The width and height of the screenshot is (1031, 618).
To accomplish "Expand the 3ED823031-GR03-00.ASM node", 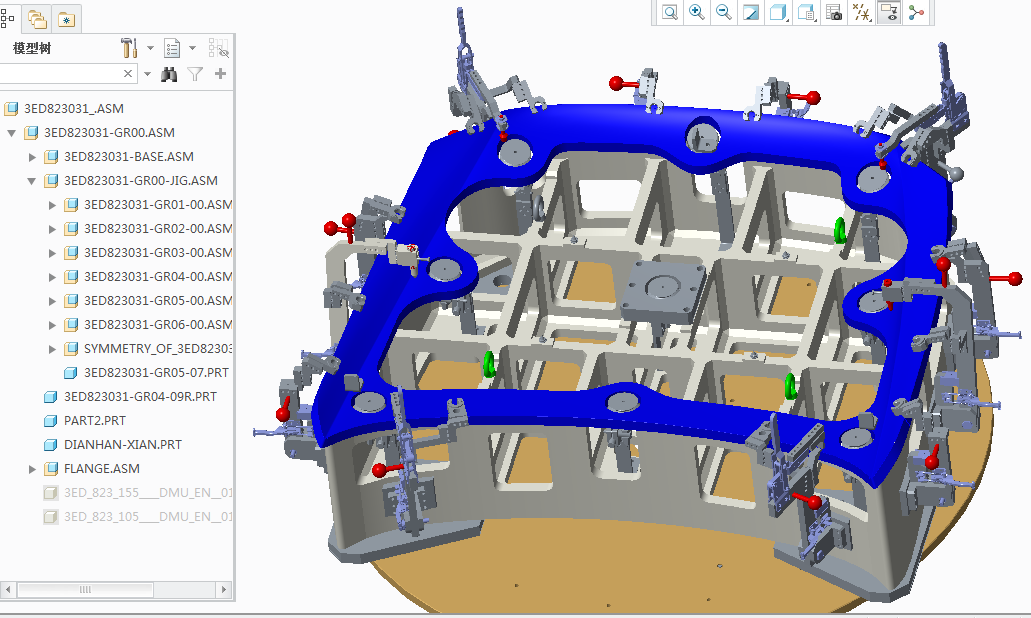I will click(x=52, y=253).
